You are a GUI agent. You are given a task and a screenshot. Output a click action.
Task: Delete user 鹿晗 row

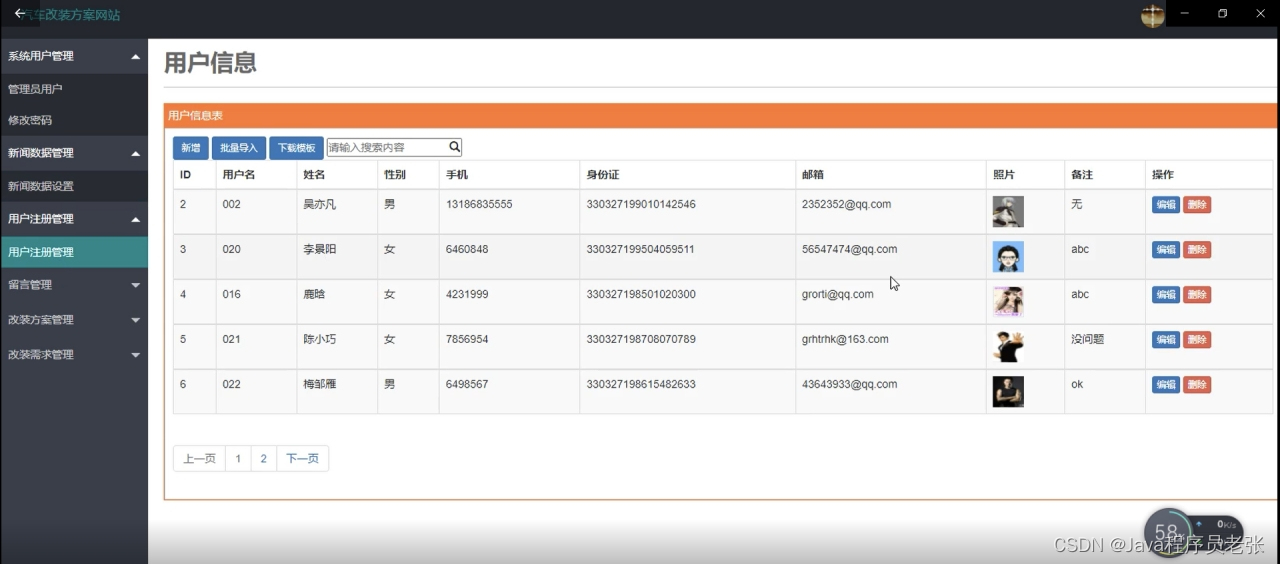1196,295
